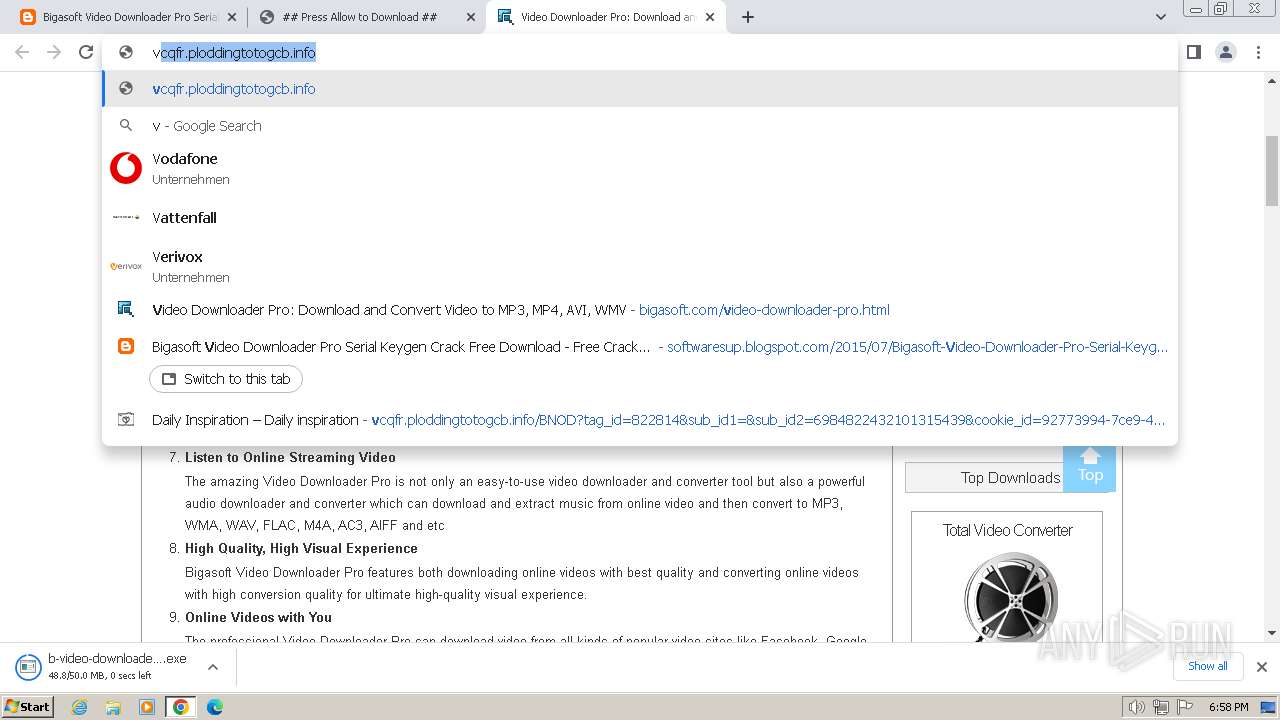The image size is (1280, 720).
Task: Open a new browser tab
Action: pyautogui.click(x=747, y=17)
